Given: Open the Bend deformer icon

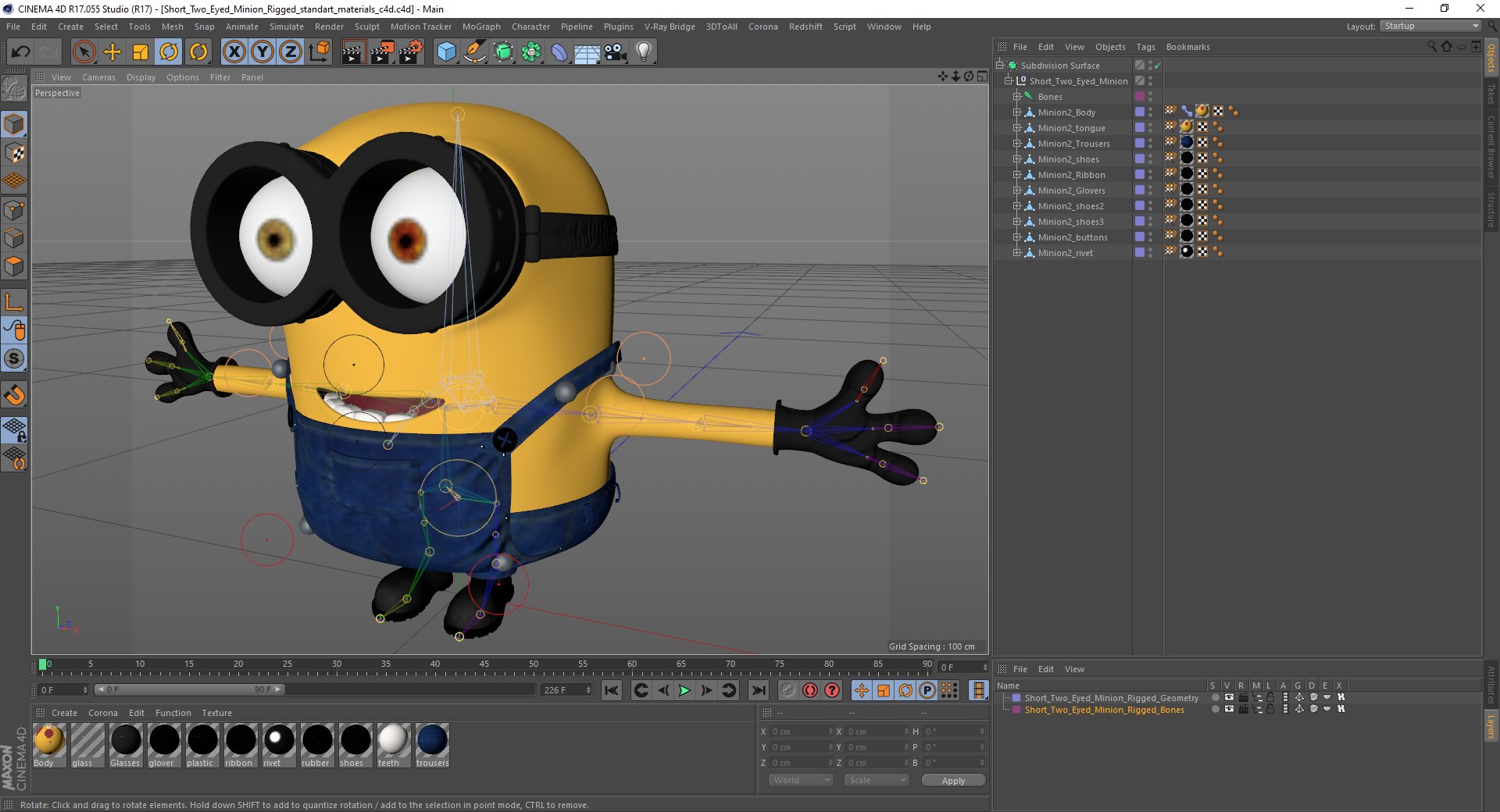Looking at the screenshot, I should coord(559,52).
